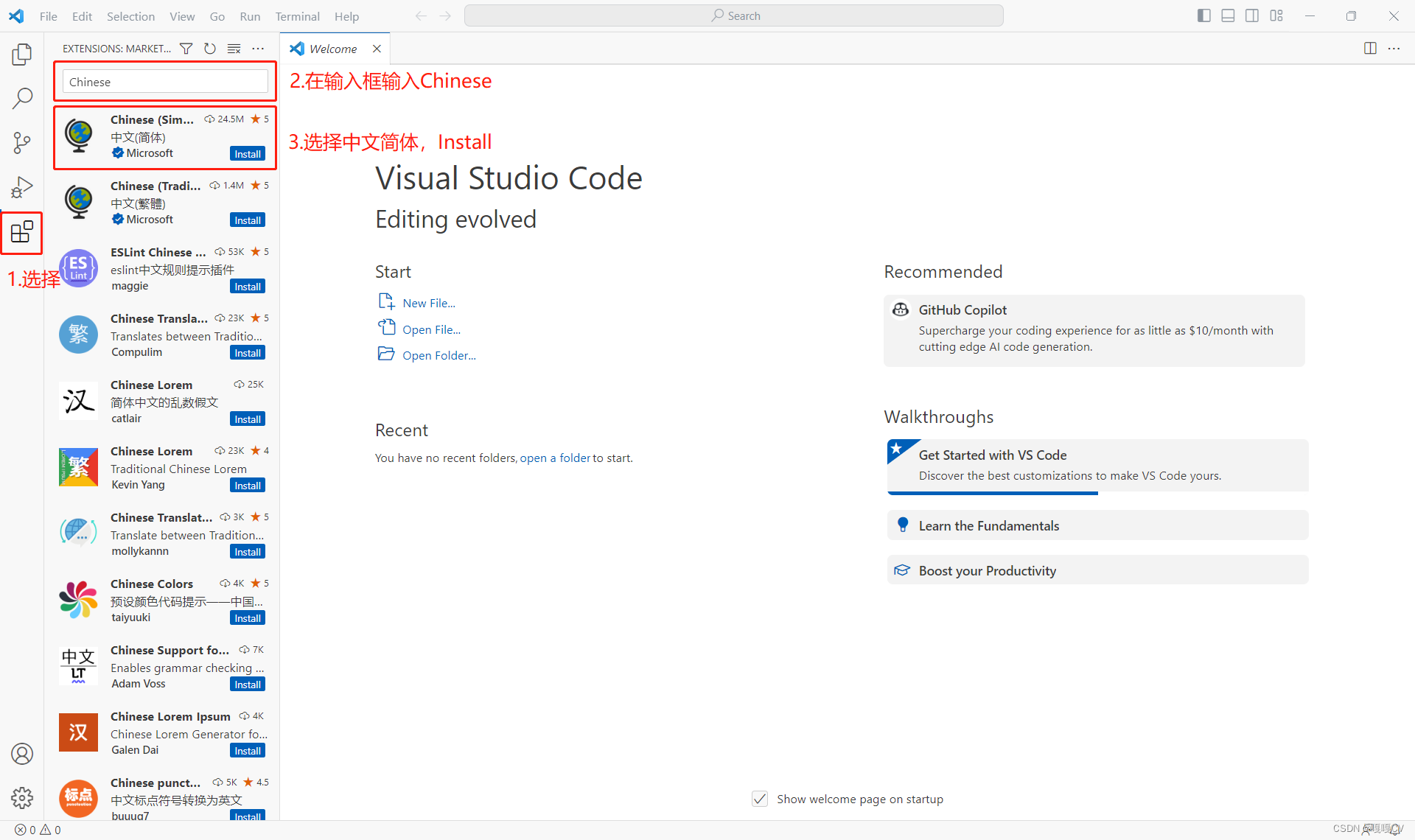Clear extensions search results icon
1415x840 pixels.
pos(234,49)
